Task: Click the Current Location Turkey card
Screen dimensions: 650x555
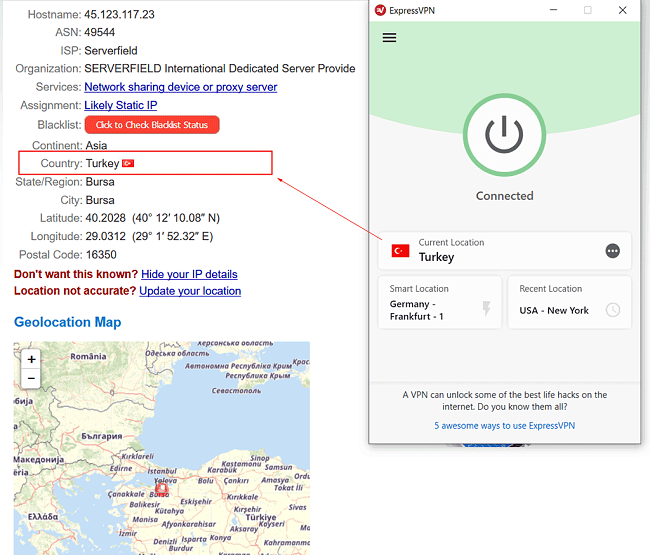Action: (504, 250)
